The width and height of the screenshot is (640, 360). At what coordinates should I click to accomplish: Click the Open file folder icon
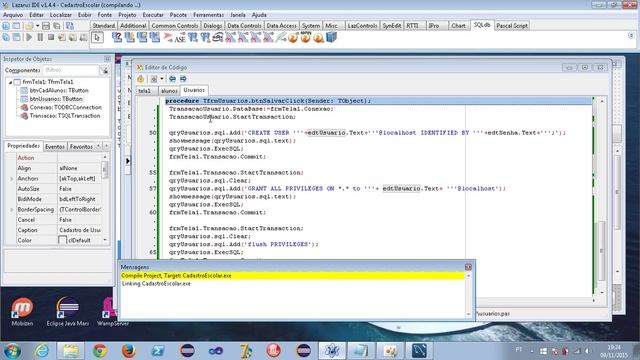29,26
